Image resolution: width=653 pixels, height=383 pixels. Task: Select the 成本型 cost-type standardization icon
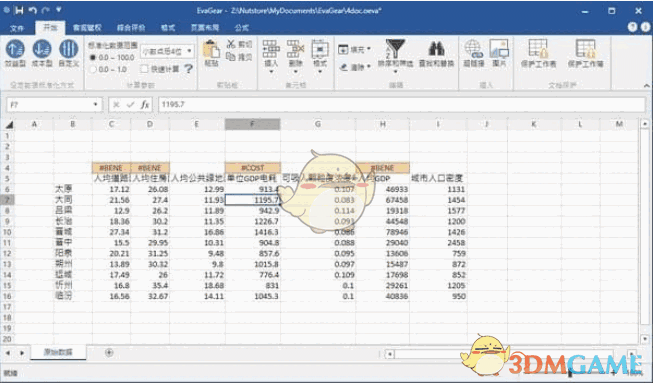click(x=42, y=49)
